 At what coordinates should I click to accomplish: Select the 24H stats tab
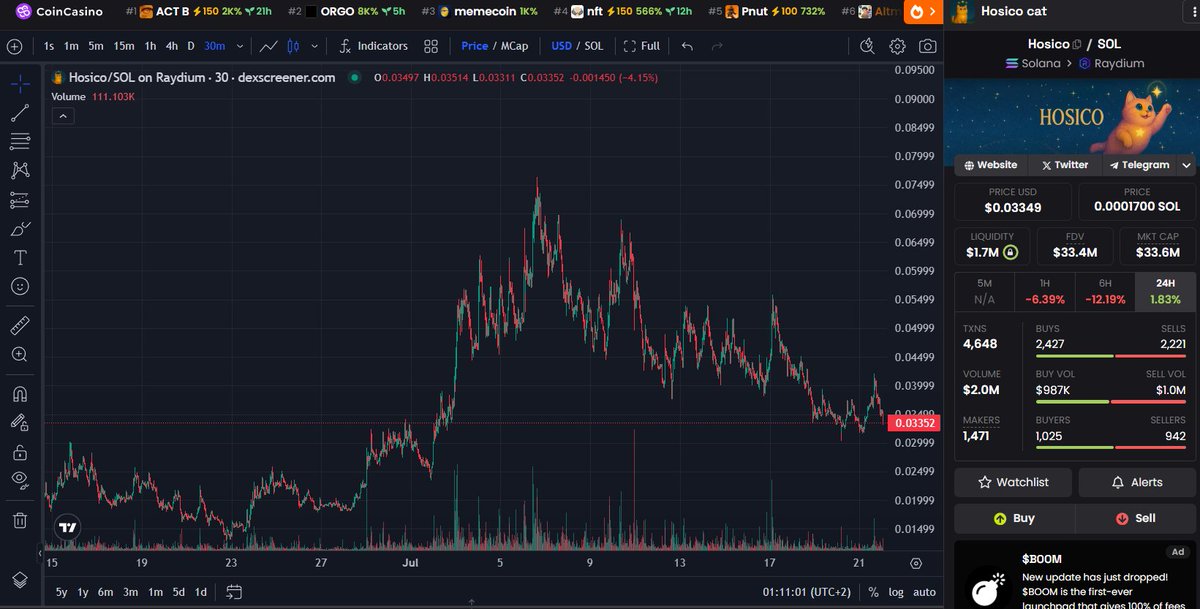tap(1164, 290)
